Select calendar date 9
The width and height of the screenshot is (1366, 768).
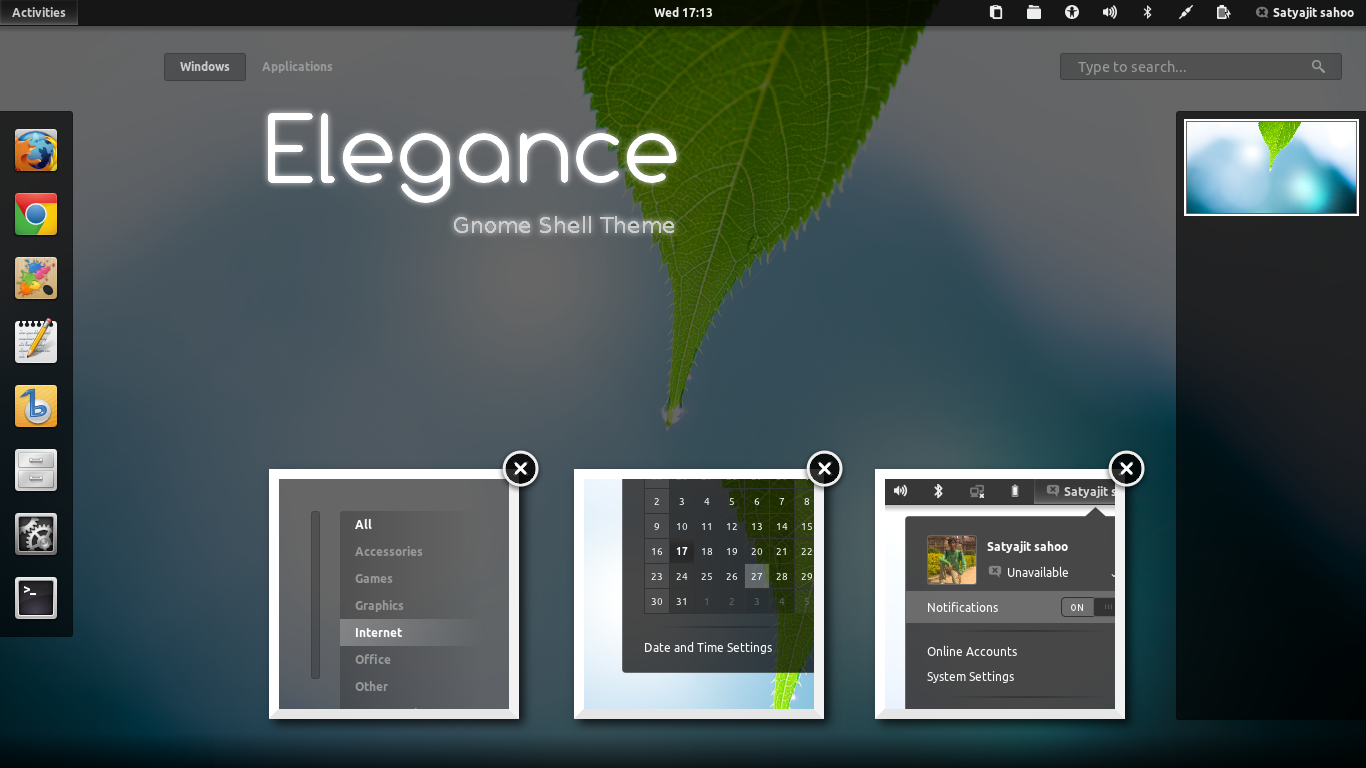tap(657, 526)
